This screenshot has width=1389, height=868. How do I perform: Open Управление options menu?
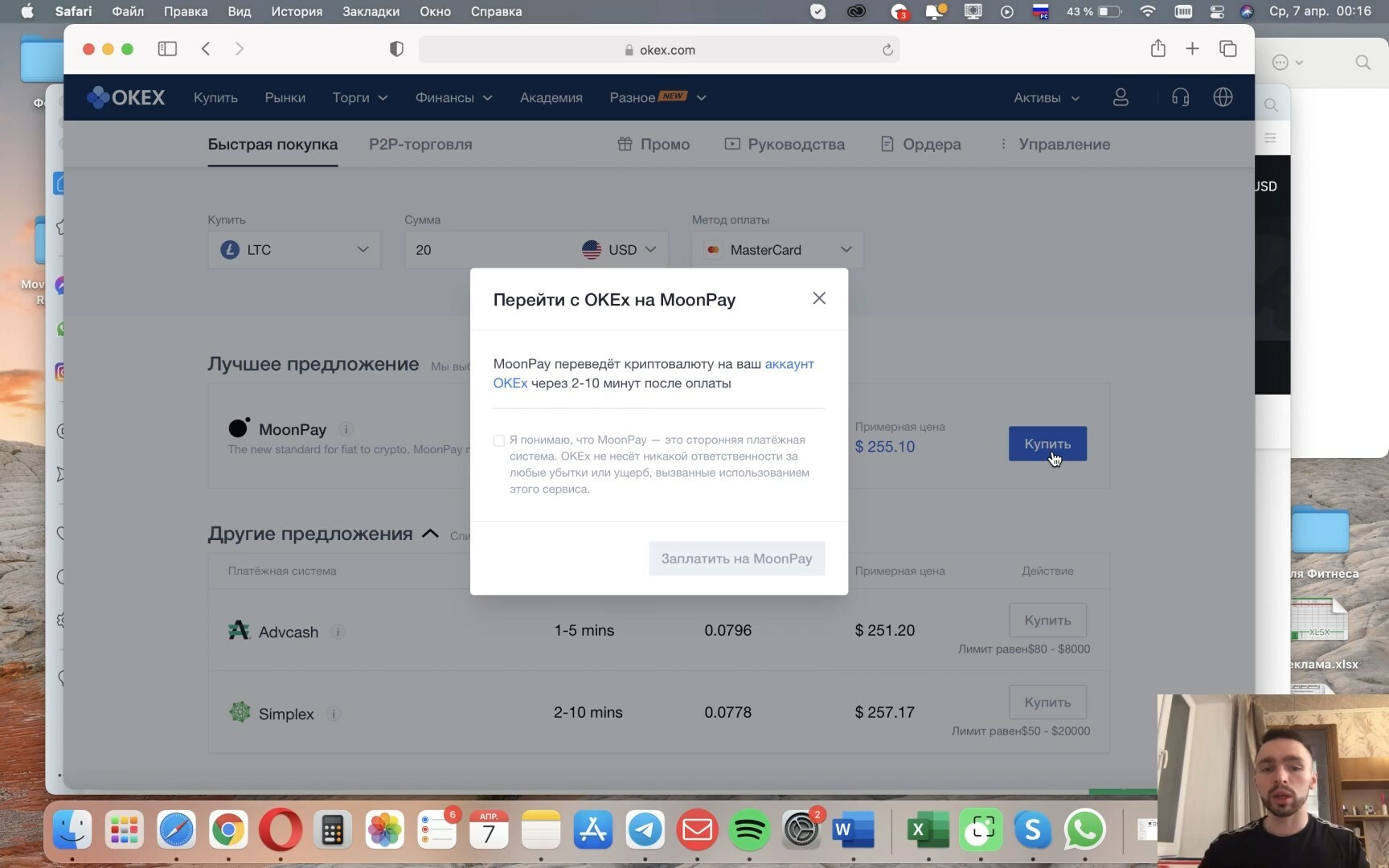(1055, 144)
